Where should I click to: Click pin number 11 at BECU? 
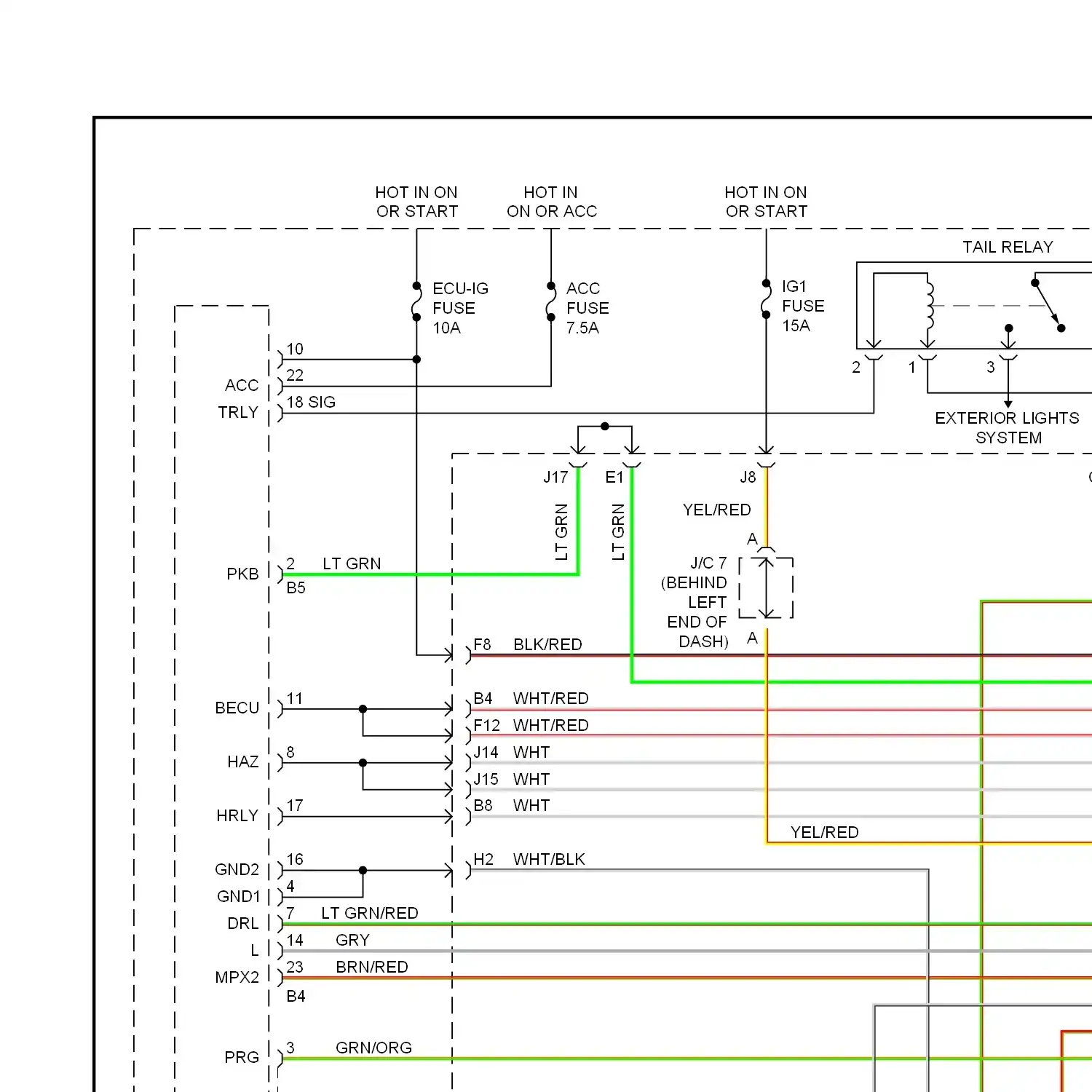(x=295, y=698)
